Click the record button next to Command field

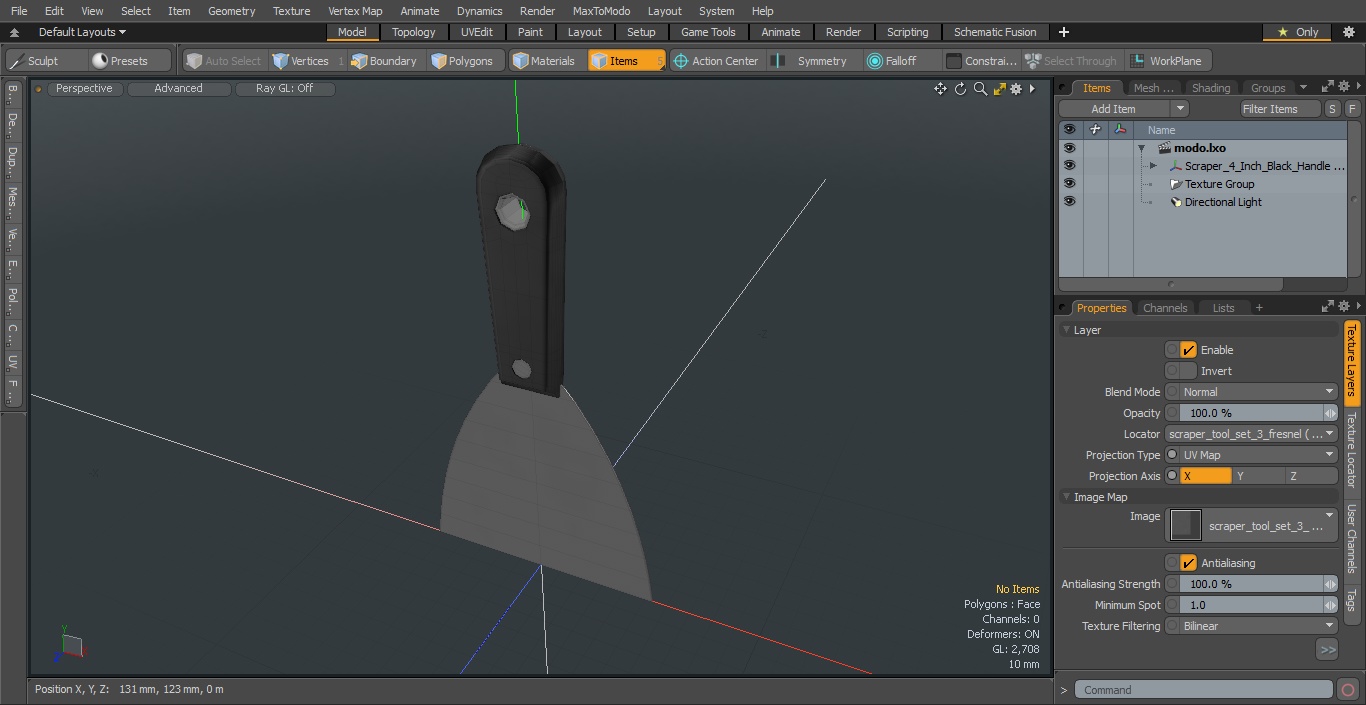[1347, 690]
